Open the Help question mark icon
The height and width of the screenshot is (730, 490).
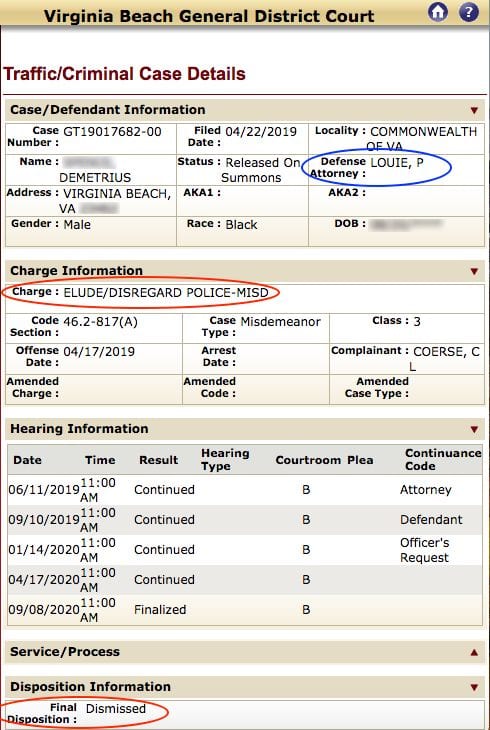coord(469,12)
